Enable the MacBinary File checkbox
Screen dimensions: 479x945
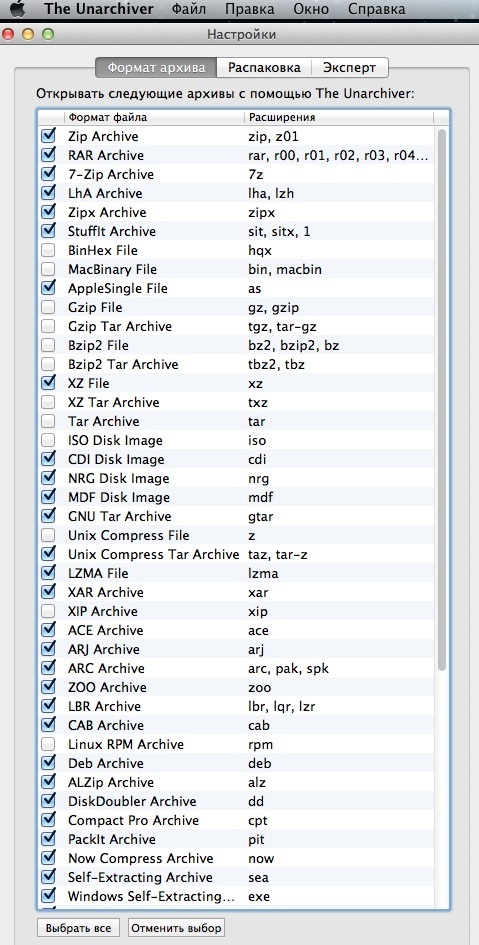(48, 269)
